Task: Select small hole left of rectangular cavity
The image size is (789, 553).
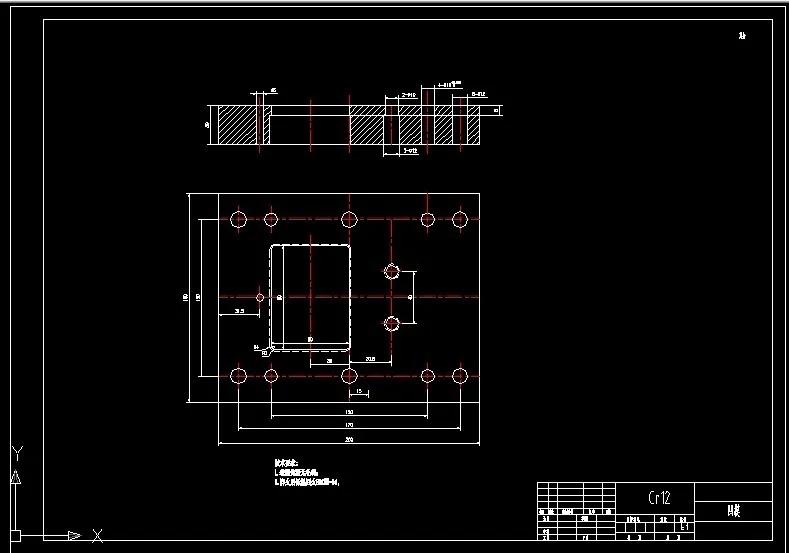Action: (x=260, y=297)
